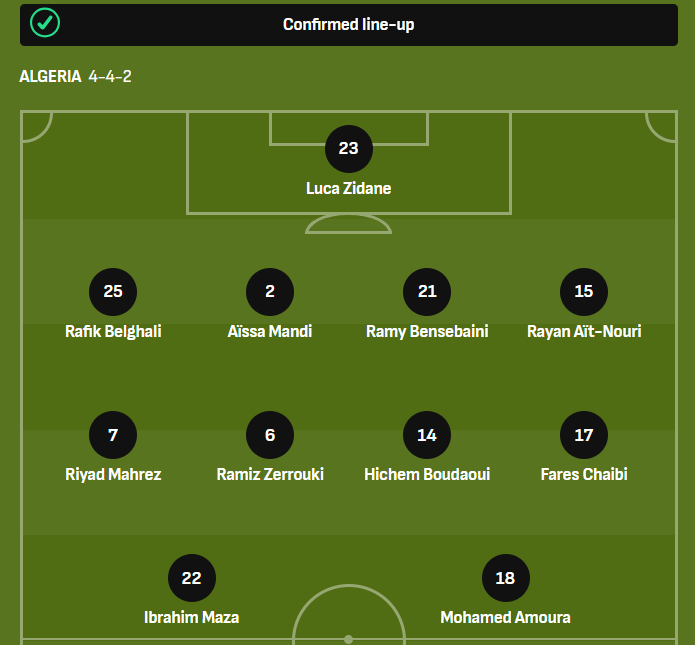This screenshot has height=645, width=695.
Task: Open Luca Zidane player name
Action: click(x=348, y=188)
